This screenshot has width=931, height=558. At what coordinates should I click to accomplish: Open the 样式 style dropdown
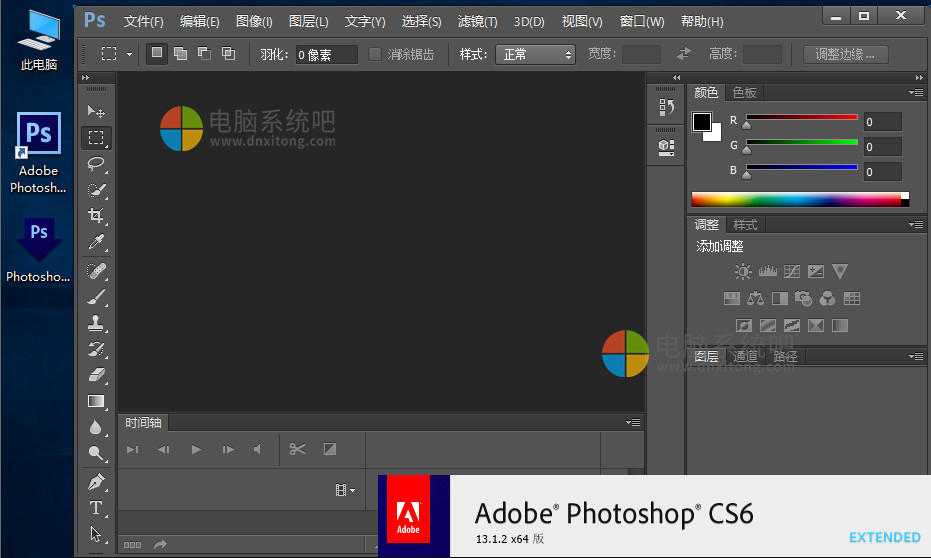536,54
